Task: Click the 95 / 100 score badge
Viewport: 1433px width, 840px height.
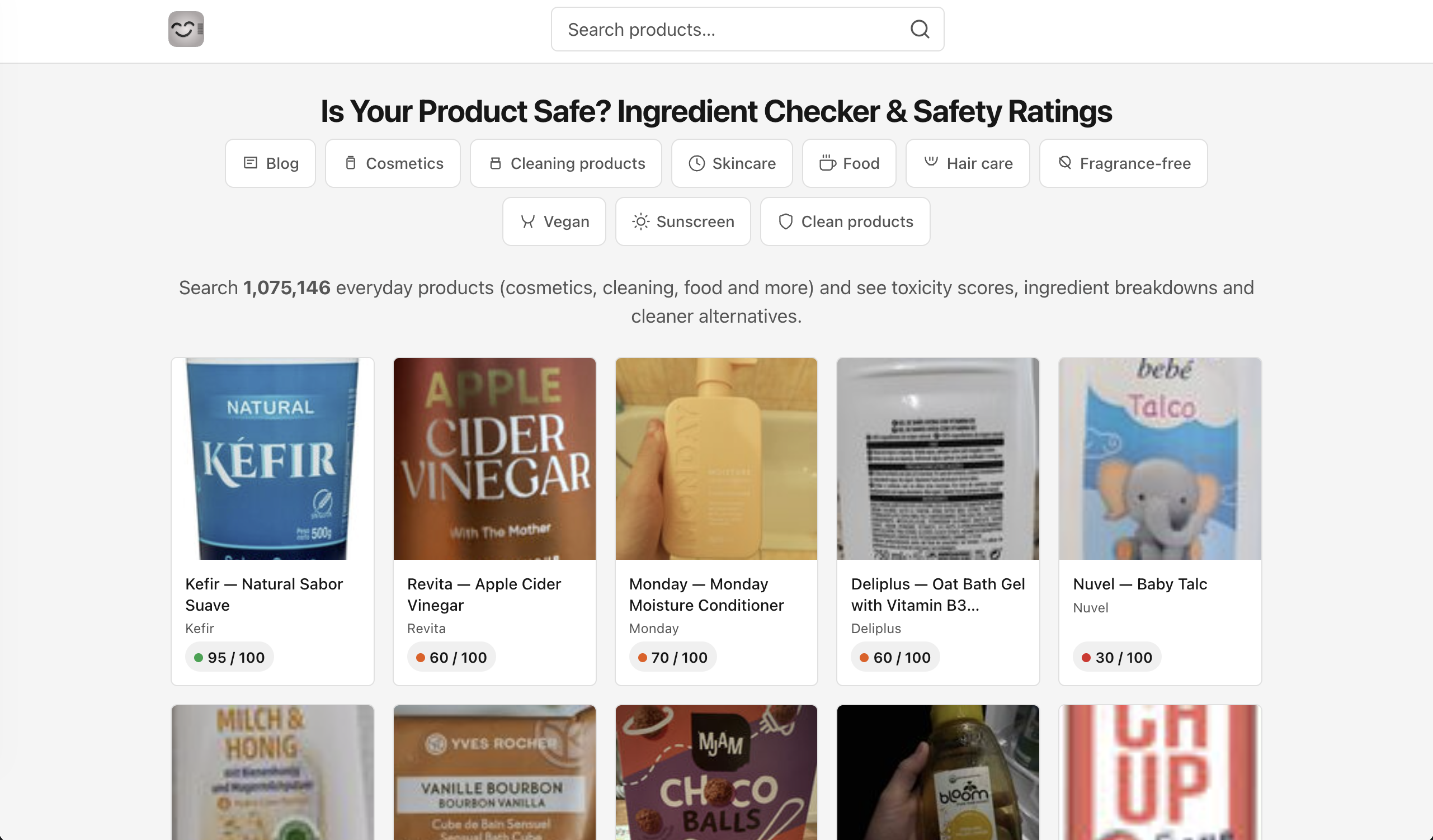Action: click(229, 658)
